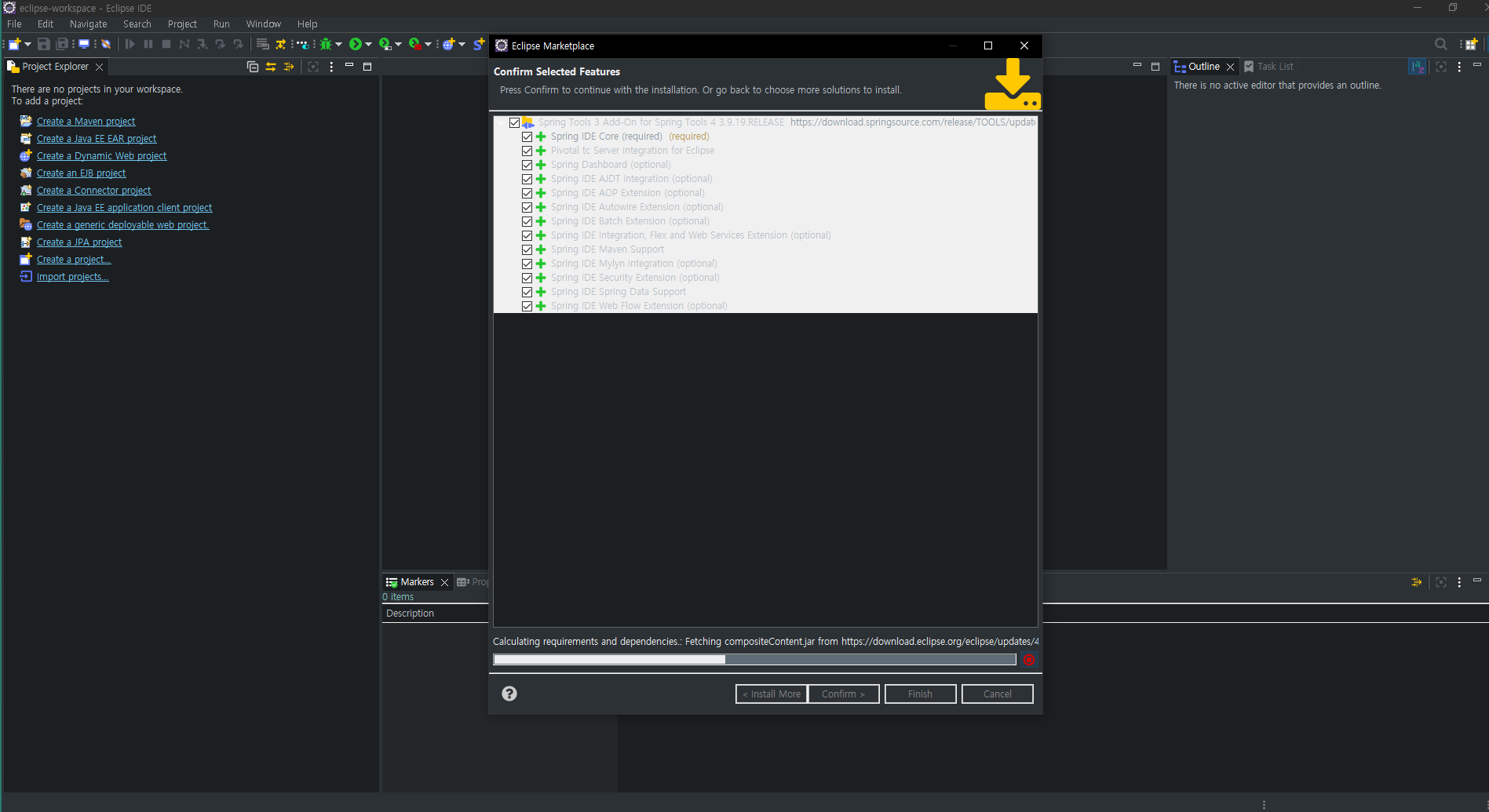Uncheck Spring IDE AOP Extension checkbox

[x=527, y=193]
